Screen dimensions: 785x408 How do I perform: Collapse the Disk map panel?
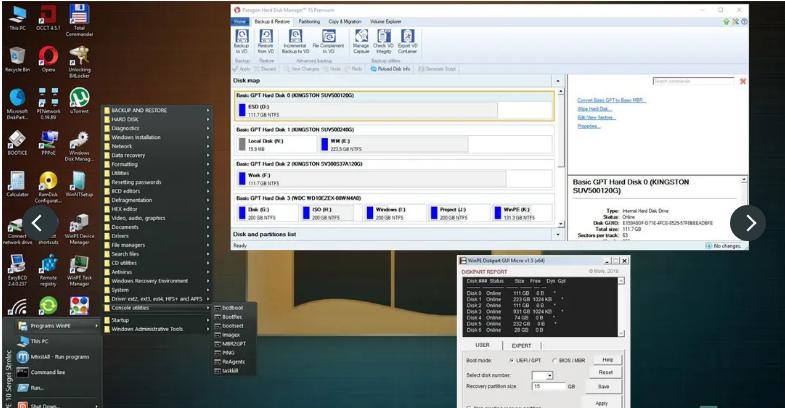point(558,80)
